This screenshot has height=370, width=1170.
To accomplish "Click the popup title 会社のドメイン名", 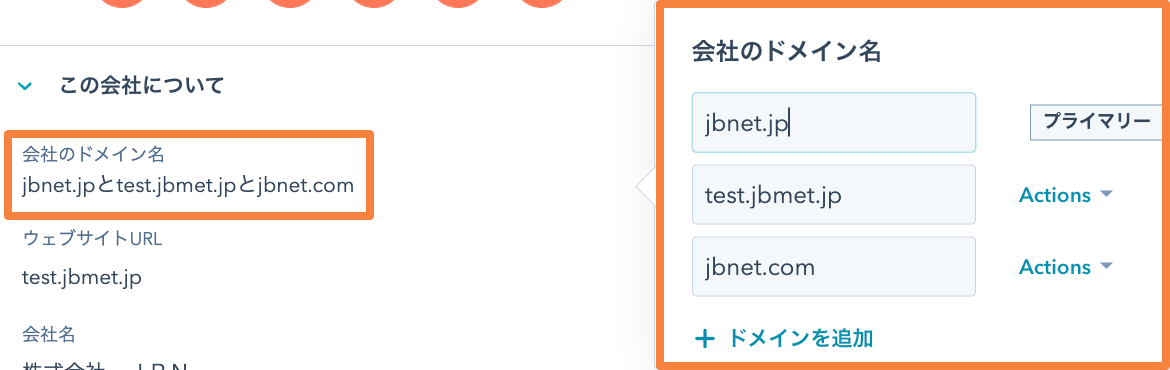I will [x=786, y=51].
